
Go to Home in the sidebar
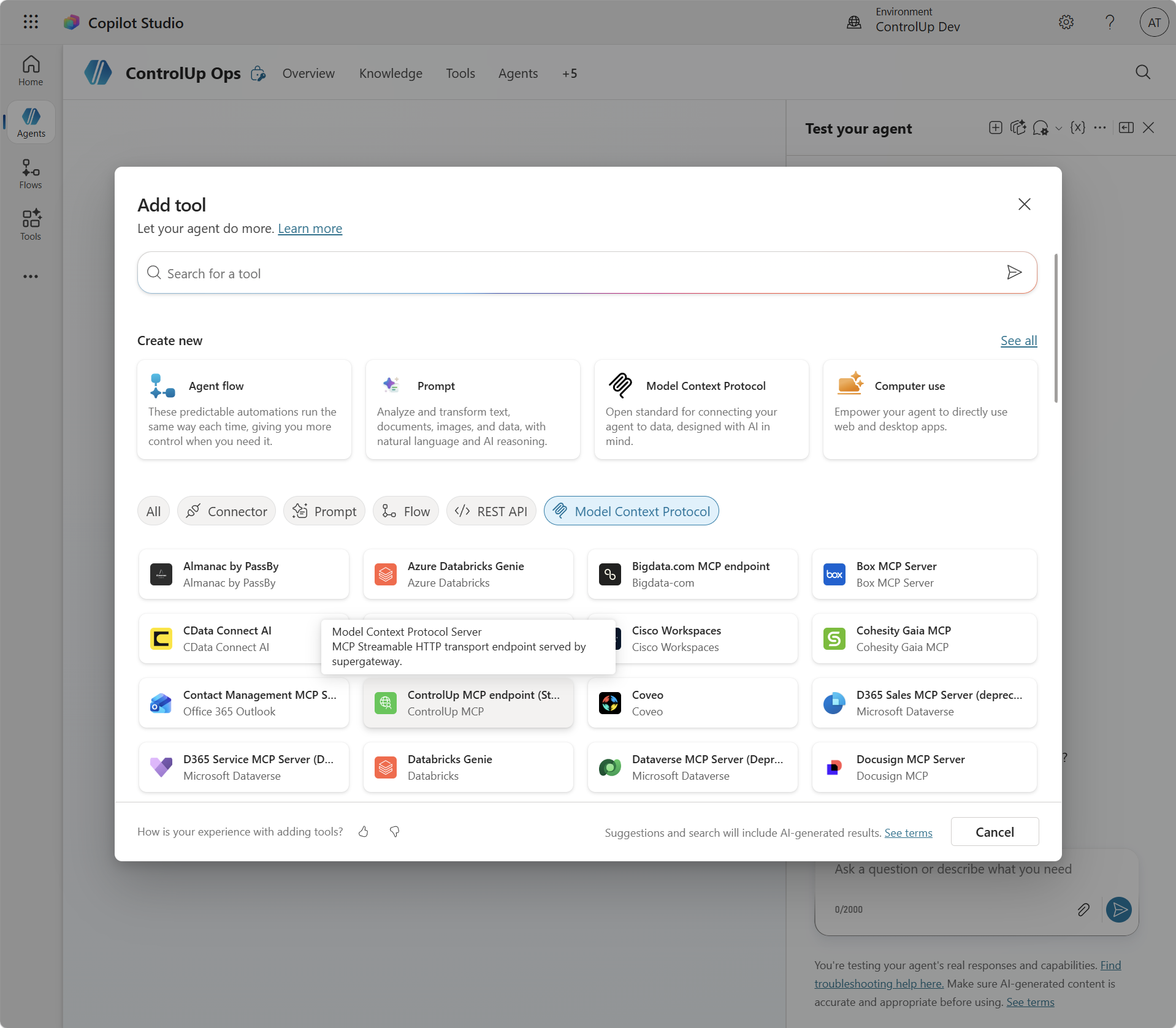tap(31, 71)
